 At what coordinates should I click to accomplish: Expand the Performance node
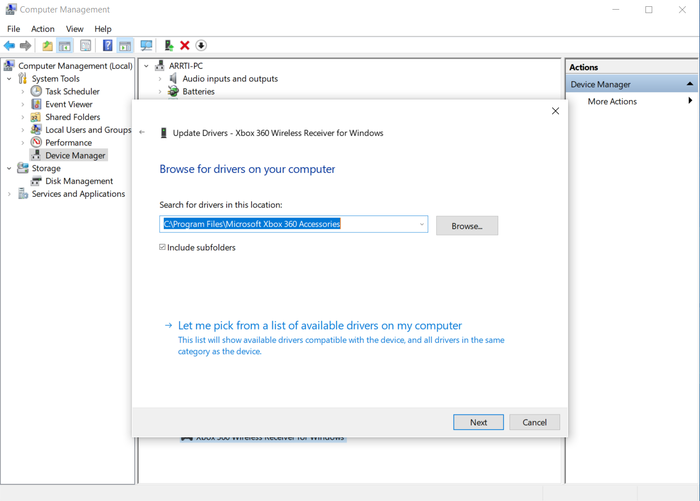(x=23, y=143)
